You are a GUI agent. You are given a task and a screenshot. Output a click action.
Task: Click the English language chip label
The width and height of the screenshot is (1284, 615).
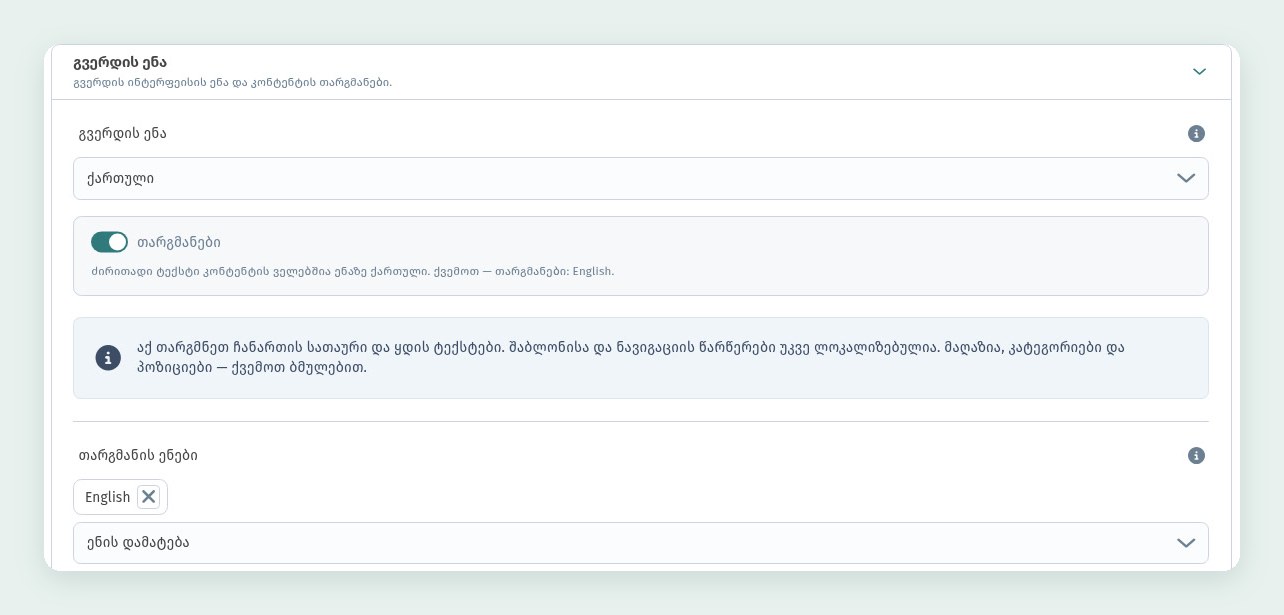(x=108, y=497)
